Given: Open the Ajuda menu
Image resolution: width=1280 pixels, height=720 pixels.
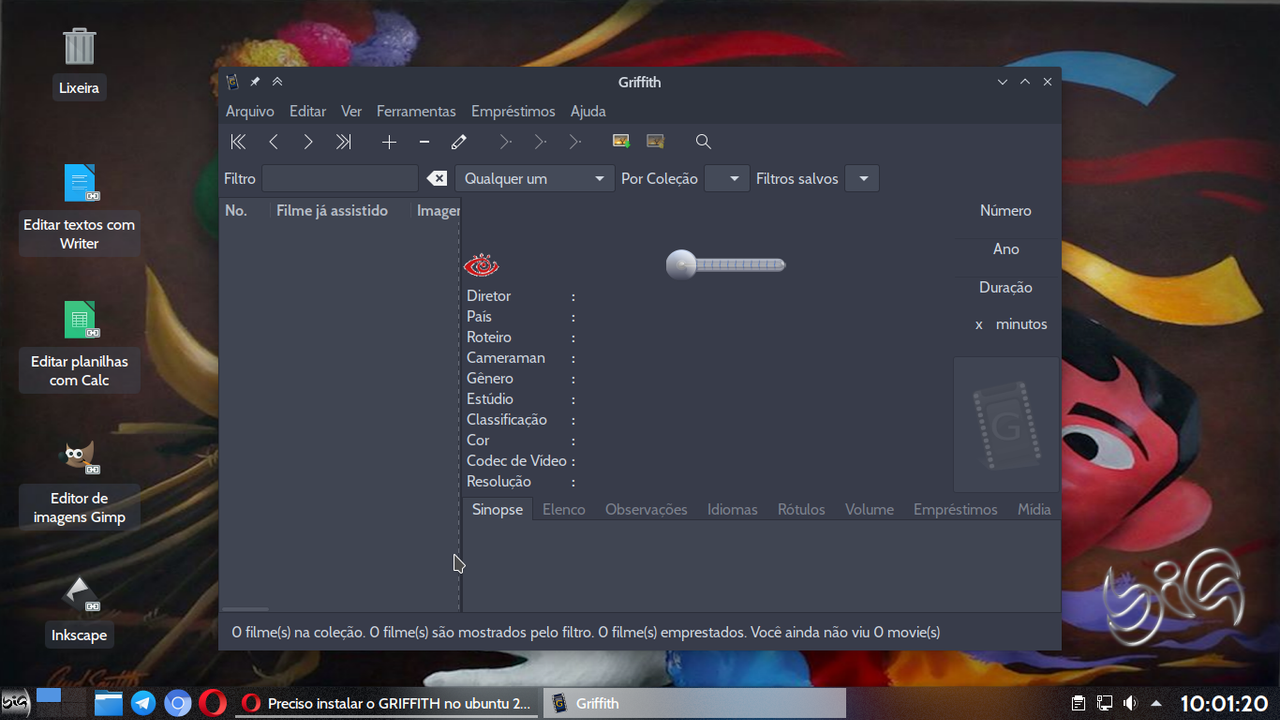Looking at the screenshot, I should [x=588, y=111].
